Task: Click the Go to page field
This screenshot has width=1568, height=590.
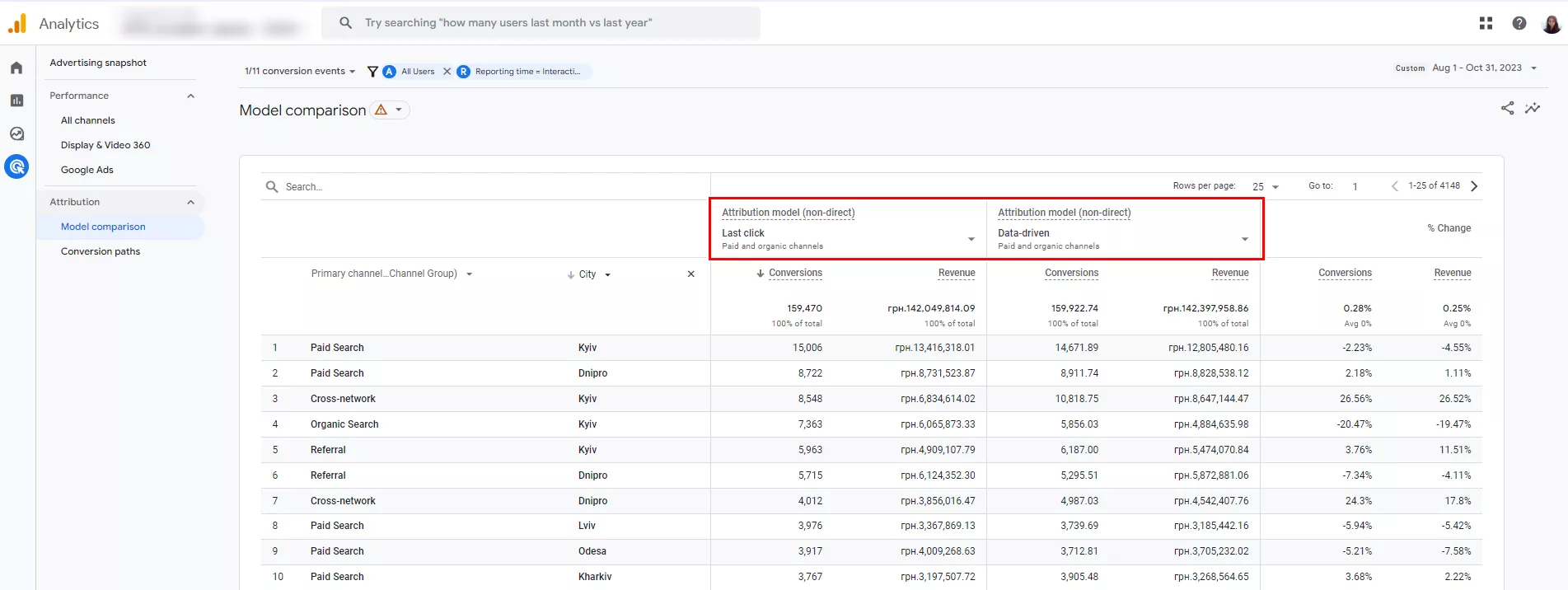Action: [x=1355, y=186]
